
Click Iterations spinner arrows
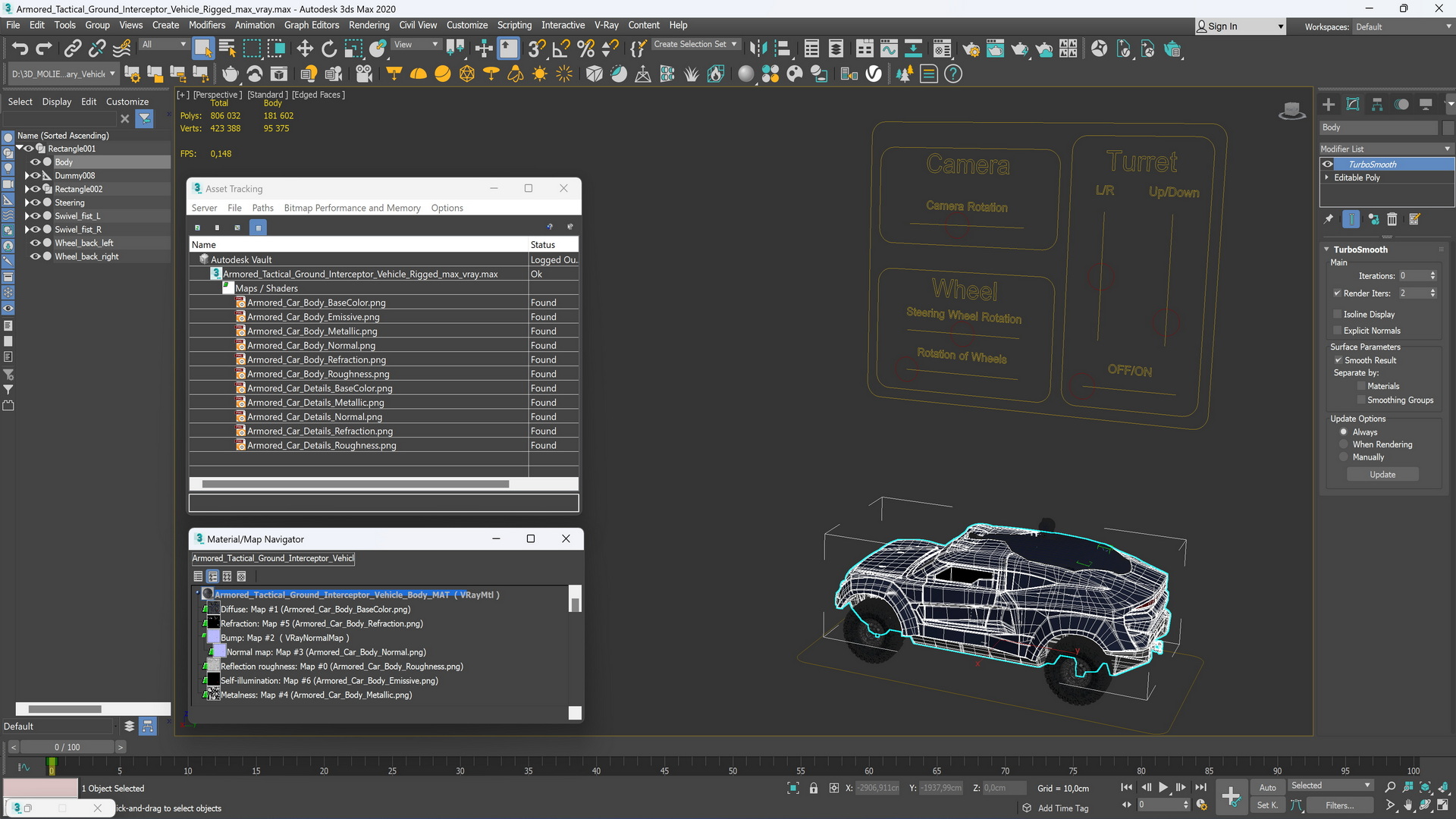click(1432, 276)
